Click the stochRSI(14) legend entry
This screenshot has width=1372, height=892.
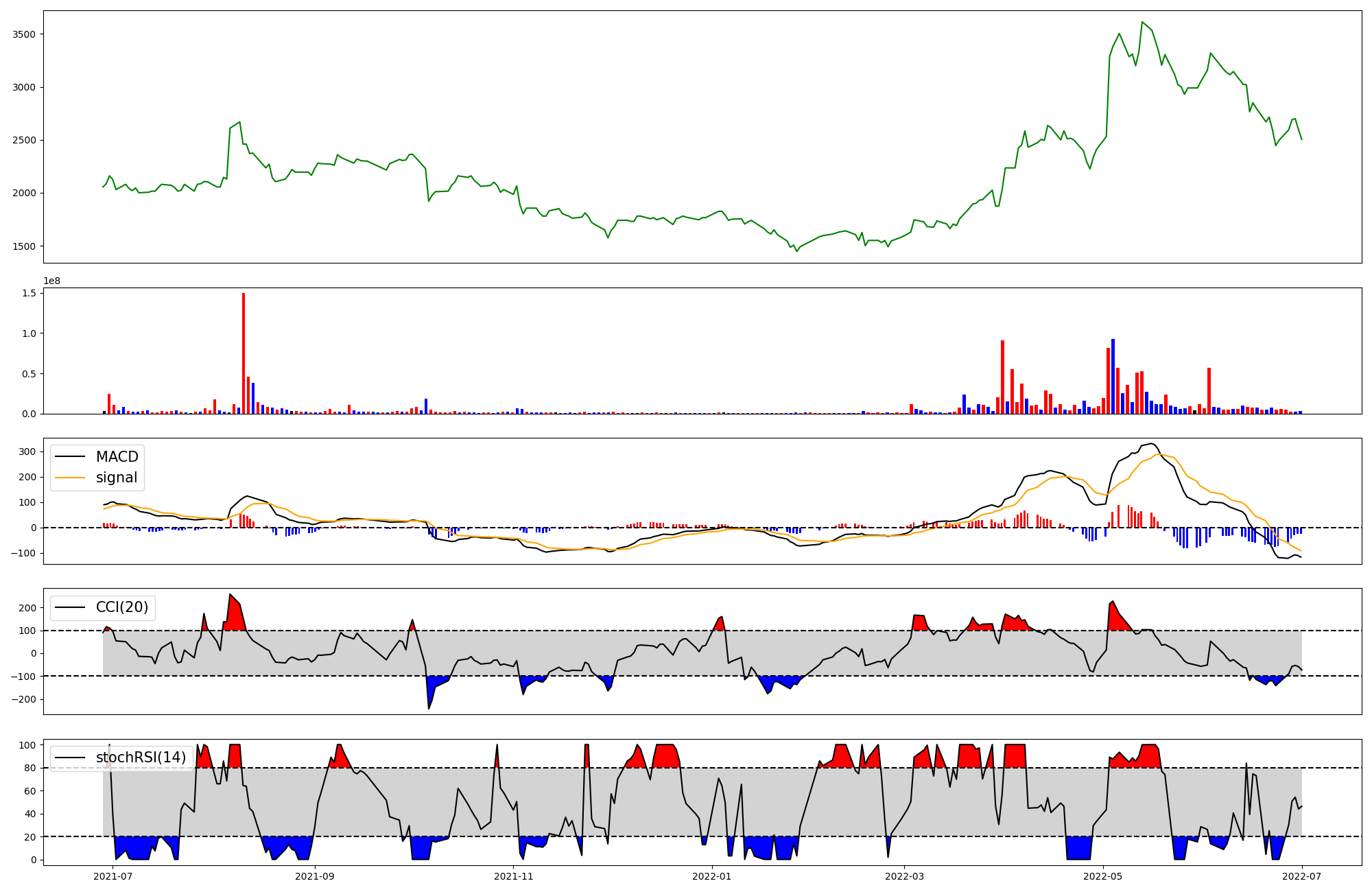141,758
